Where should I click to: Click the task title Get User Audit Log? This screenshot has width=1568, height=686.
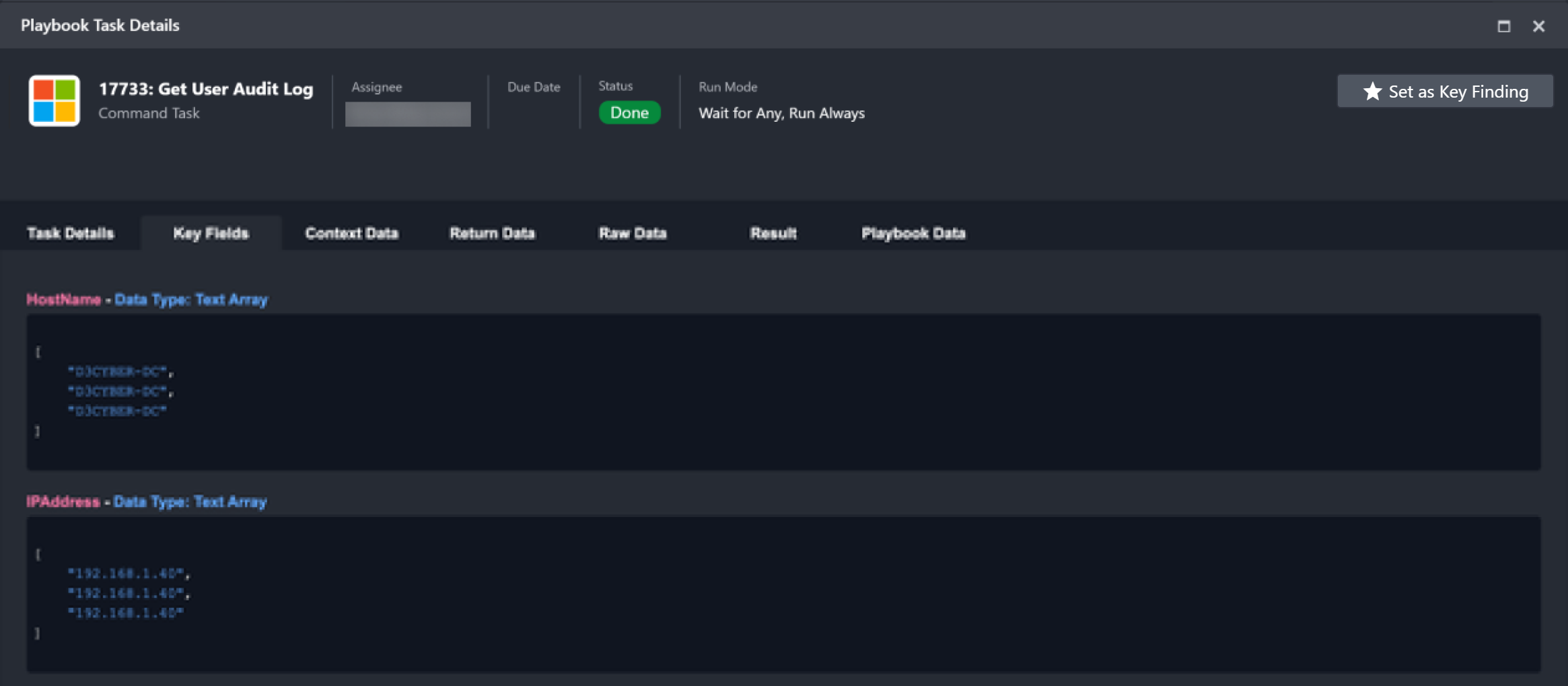pos(206,89)
